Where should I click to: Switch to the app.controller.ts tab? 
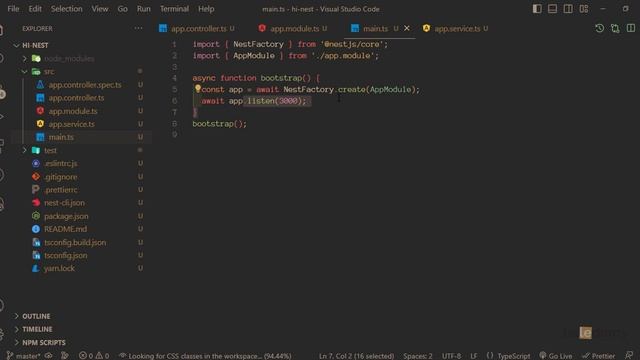pyautogui.click(x=199, y=29)
